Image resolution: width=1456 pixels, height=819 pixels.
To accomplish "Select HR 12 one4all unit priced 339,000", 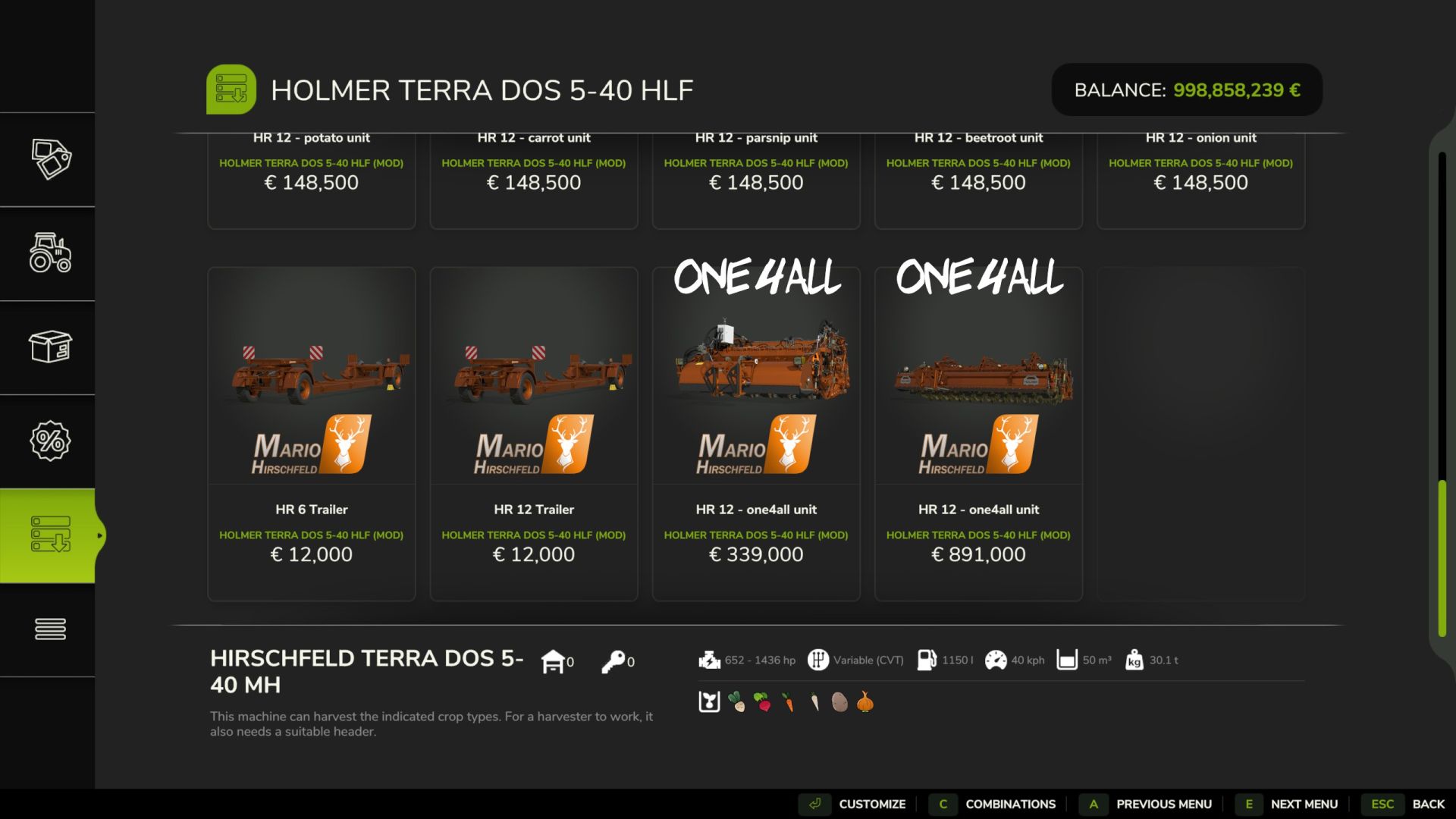I will point(756,434).
